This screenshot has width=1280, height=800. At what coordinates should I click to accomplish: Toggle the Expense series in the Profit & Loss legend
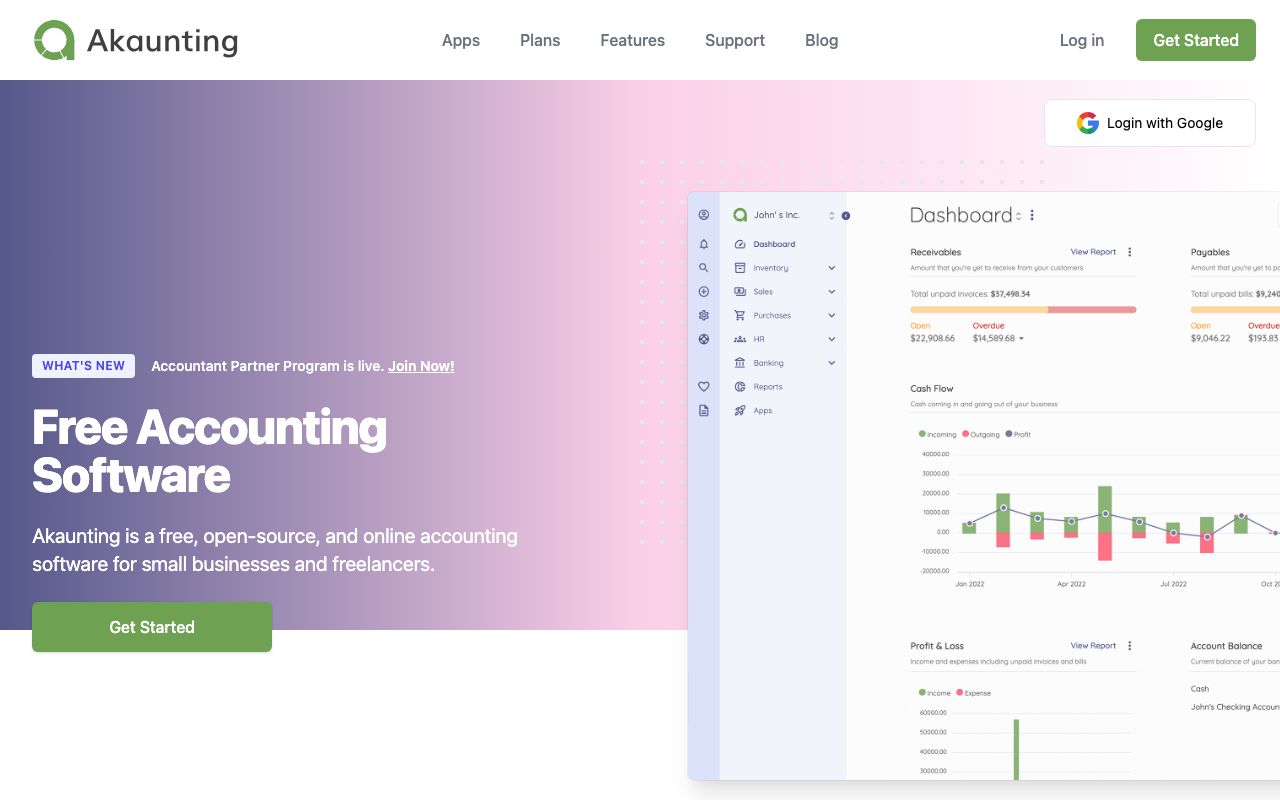(x=974, y=693)
